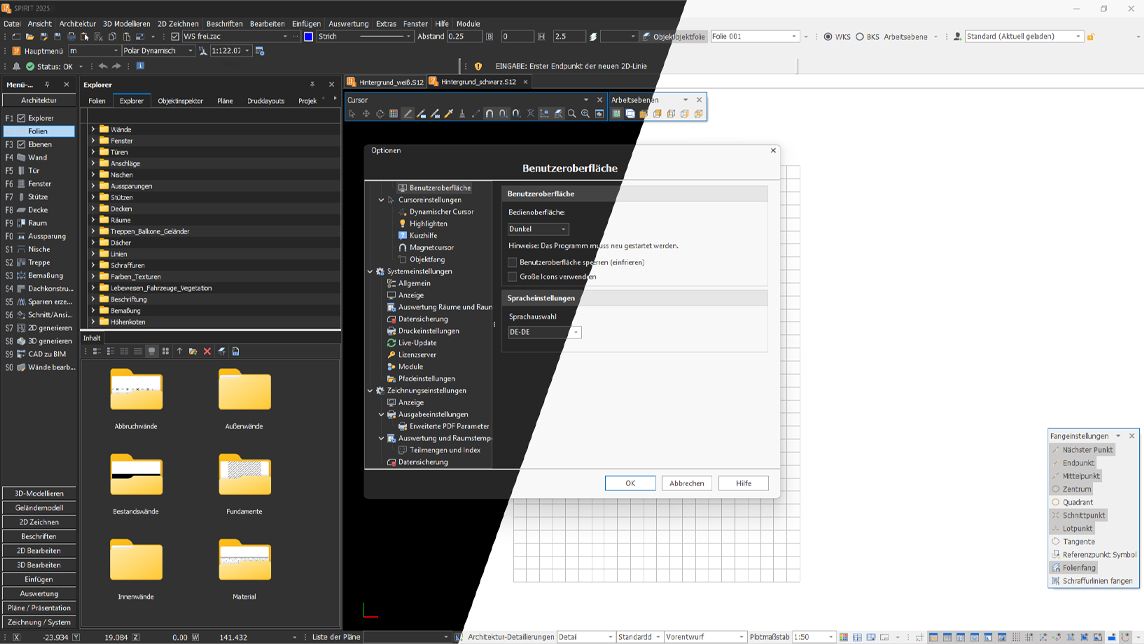
Task: Click the eyedropper icon in Cursor toolbar
Action: 449,114
